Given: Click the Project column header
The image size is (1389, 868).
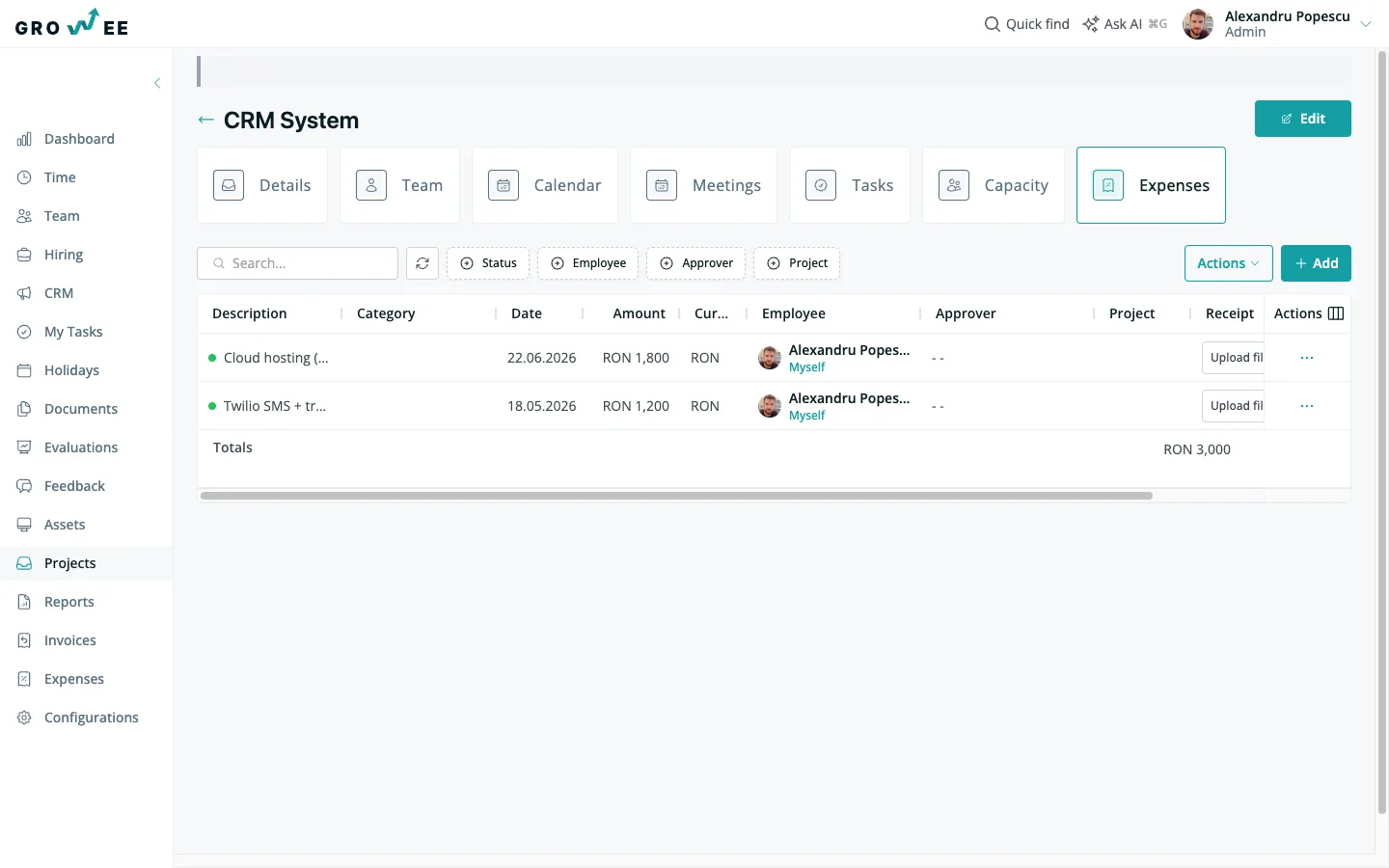Looking at the screenshot, I should pyautogui.click(x=1131, y=313).
